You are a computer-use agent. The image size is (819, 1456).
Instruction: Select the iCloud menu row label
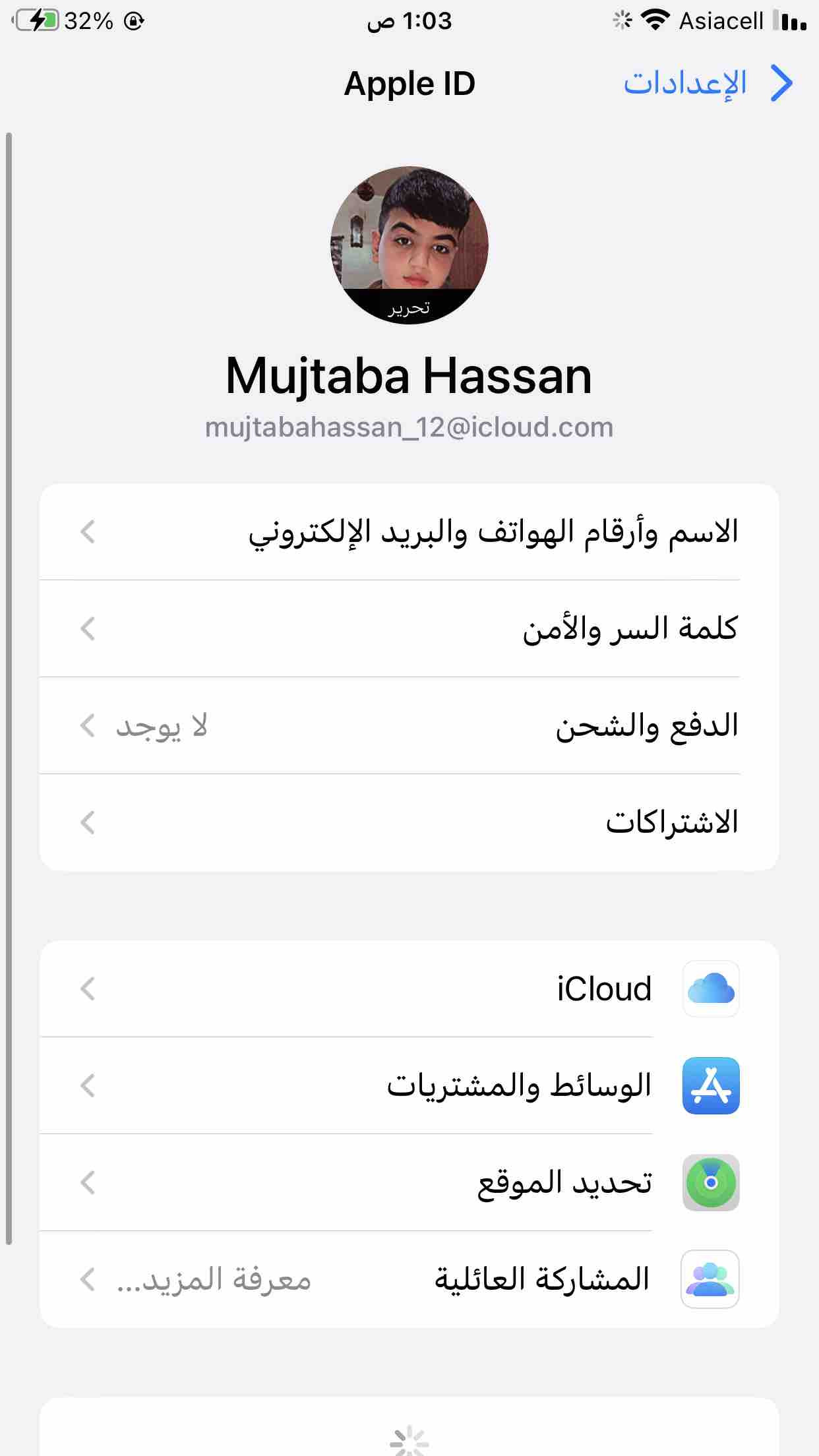tap(604, 988)
